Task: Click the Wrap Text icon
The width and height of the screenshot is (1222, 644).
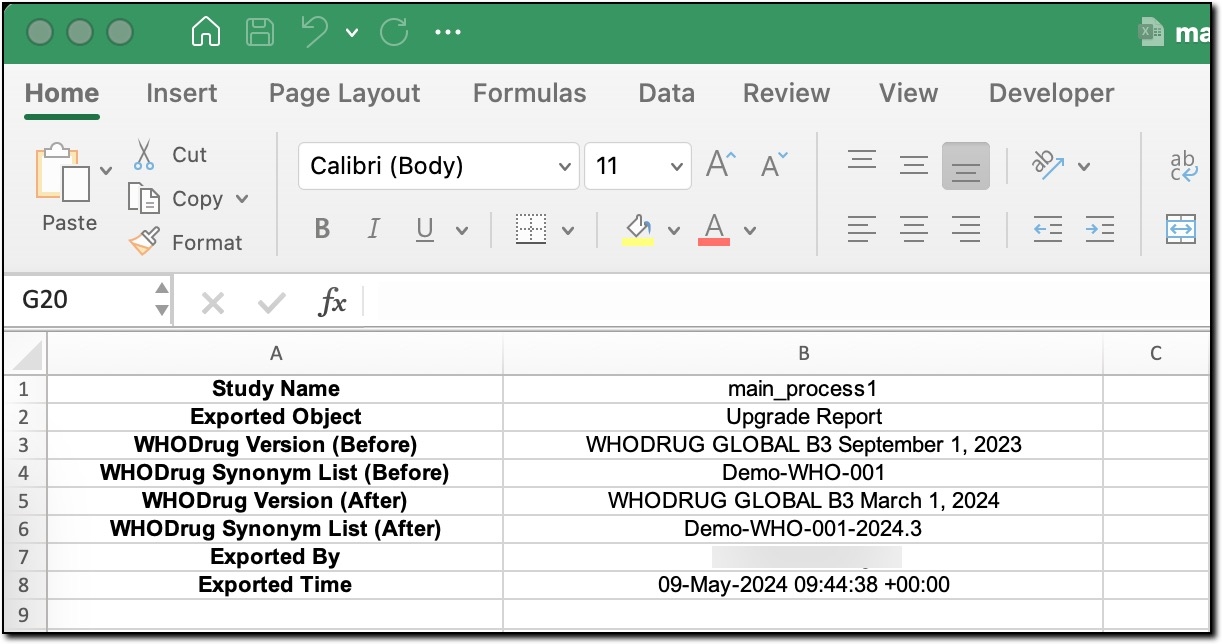Action: click(x=1184, y=165)
